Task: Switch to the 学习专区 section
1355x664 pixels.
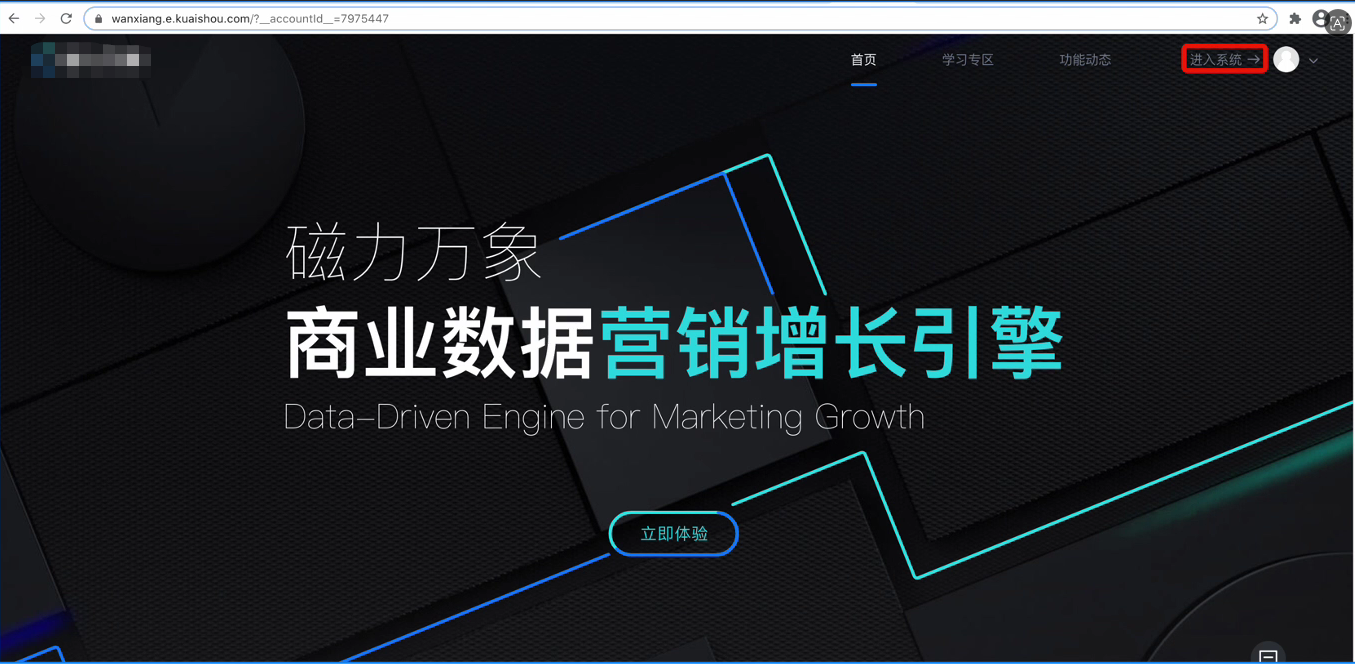Action: tap(967, 59)
